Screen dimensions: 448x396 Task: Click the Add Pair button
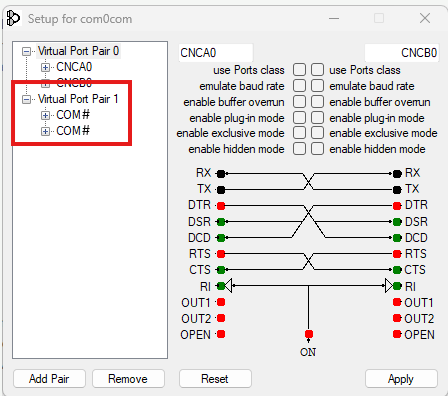(49, 379)
